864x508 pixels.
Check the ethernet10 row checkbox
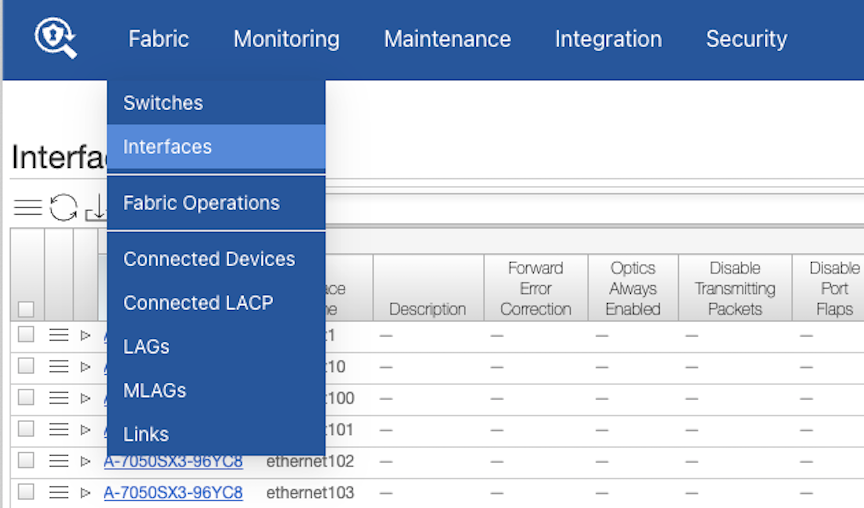26,366
